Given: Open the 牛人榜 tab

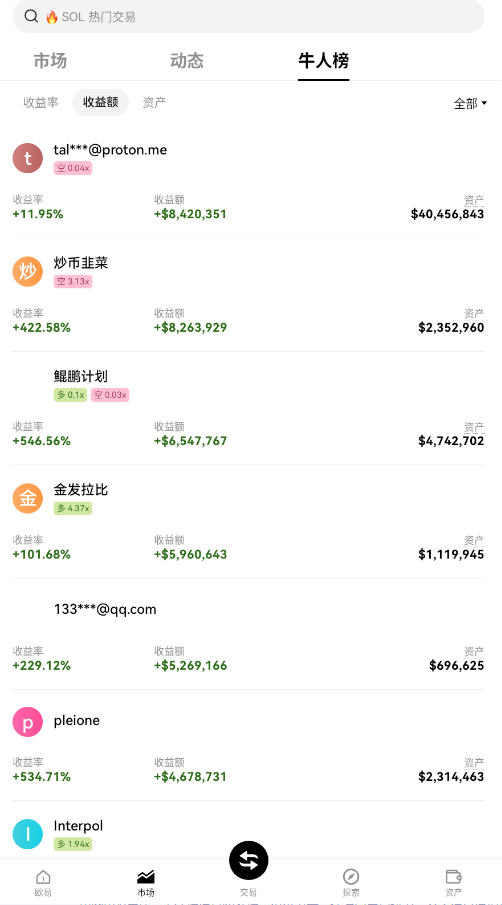Looking at the screenshot, I should click(x=324, y=61).
